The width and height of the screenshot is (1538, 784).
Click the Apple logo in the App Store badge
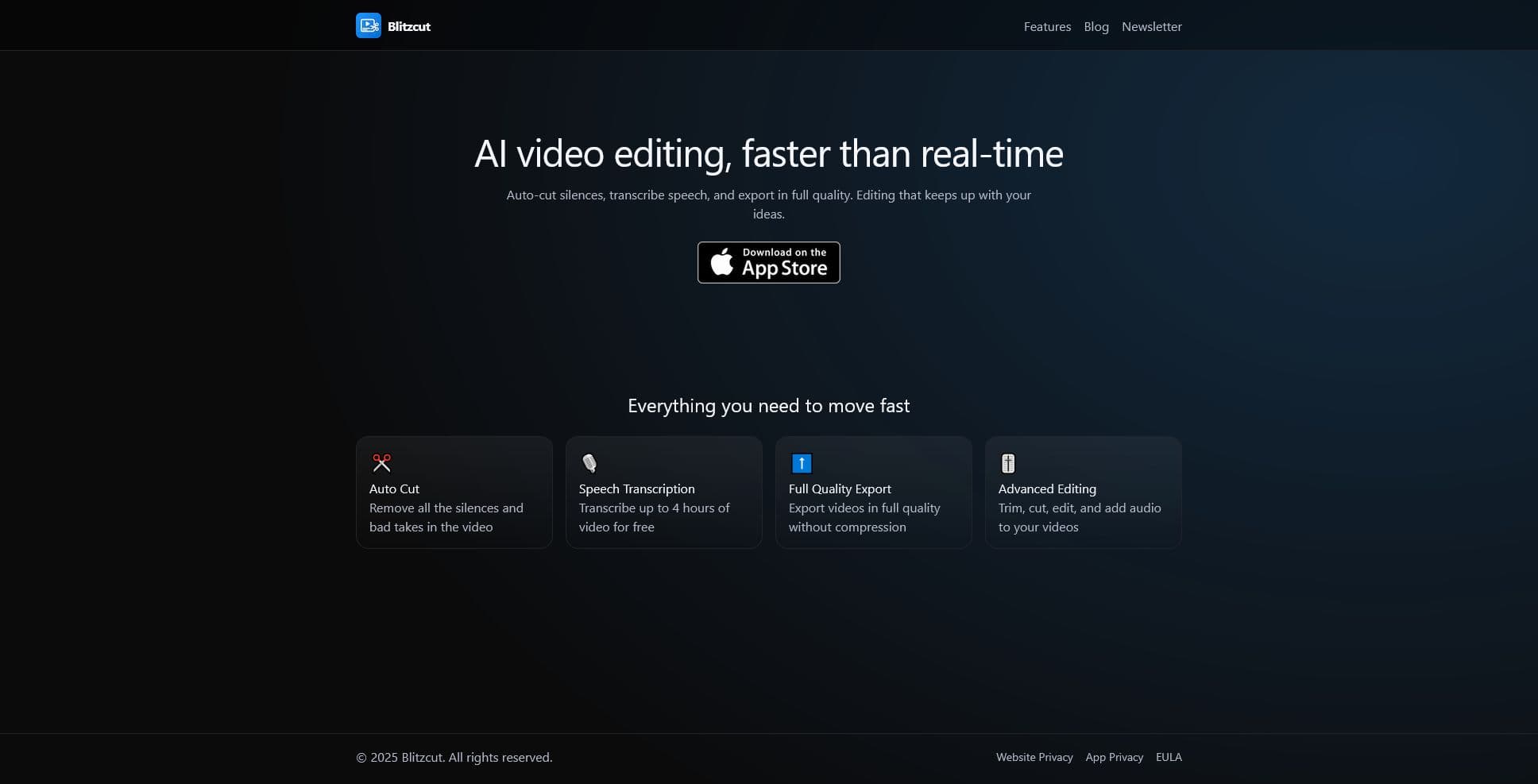[724, 262]
